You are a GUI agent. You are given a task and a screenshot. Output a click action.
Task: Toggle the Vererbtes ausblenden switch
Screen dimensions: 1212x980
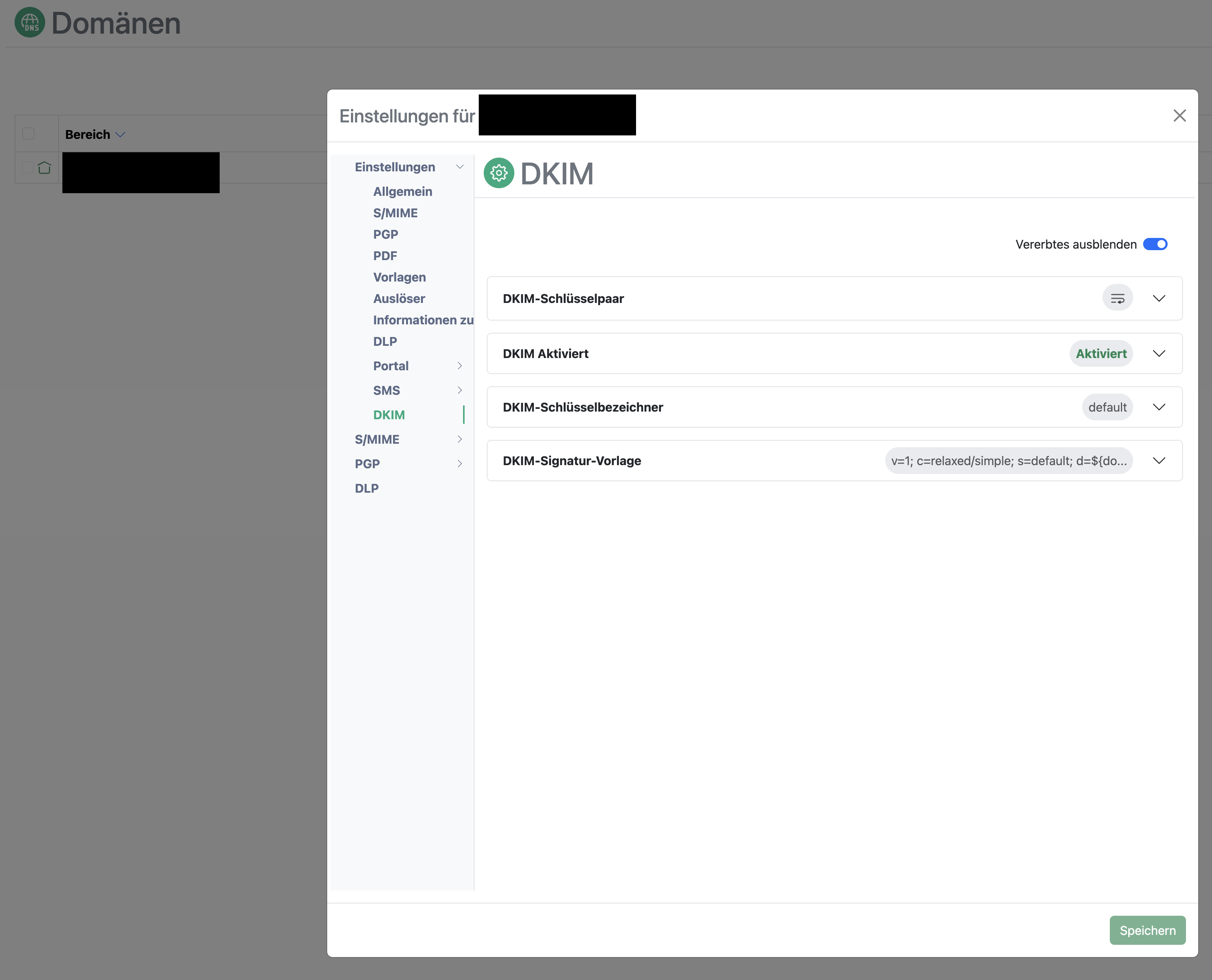(1155, 244)
